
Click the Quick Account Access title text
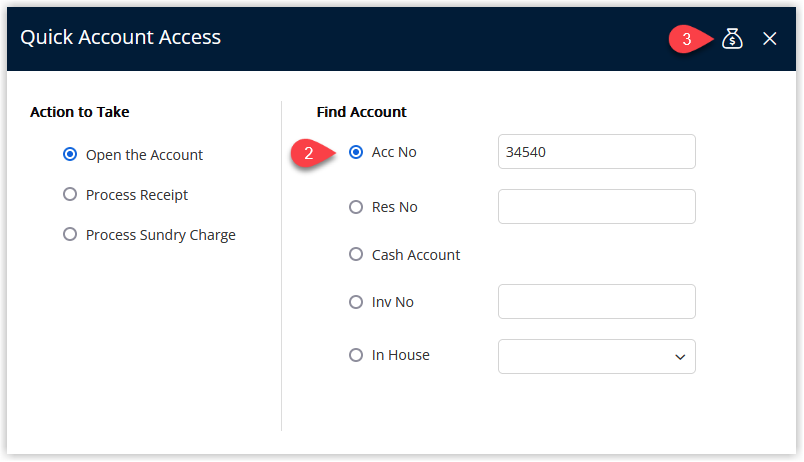pyautogui.click(x=120, y=37)
